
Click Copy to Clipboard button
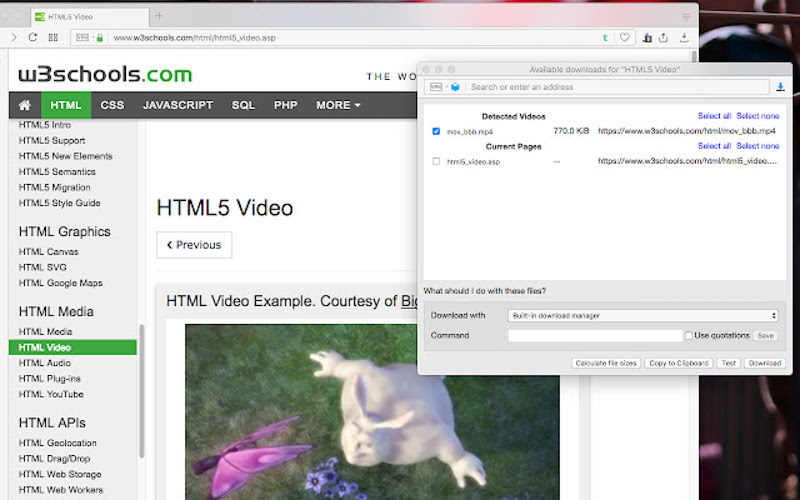[x=679, y=363]
